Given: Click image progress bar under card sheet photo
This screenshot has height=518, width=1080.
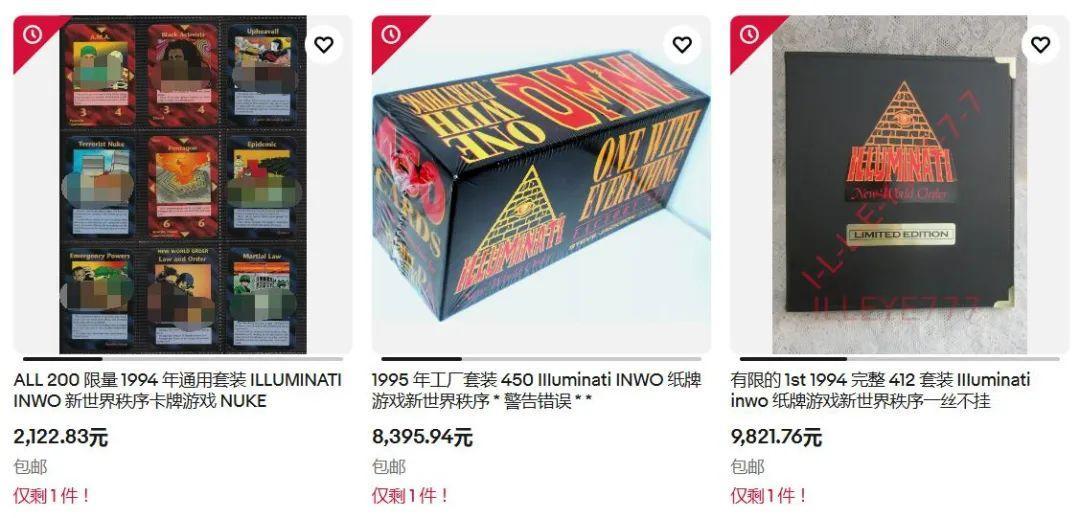Looking at the screenshot, I should click(183, 359).
